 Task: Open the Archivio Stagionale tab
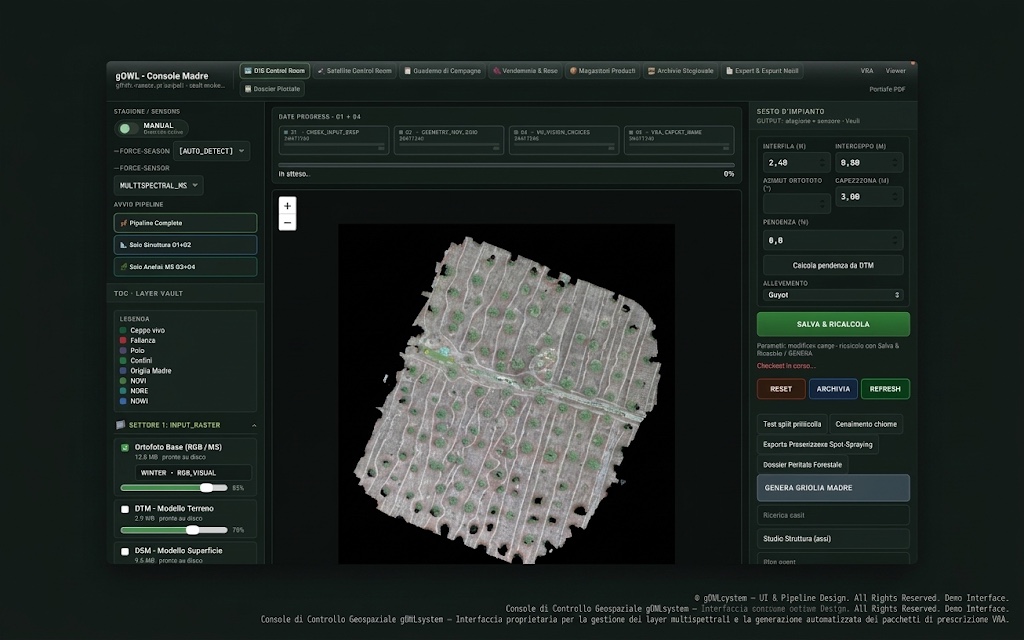tap(680, 71)
